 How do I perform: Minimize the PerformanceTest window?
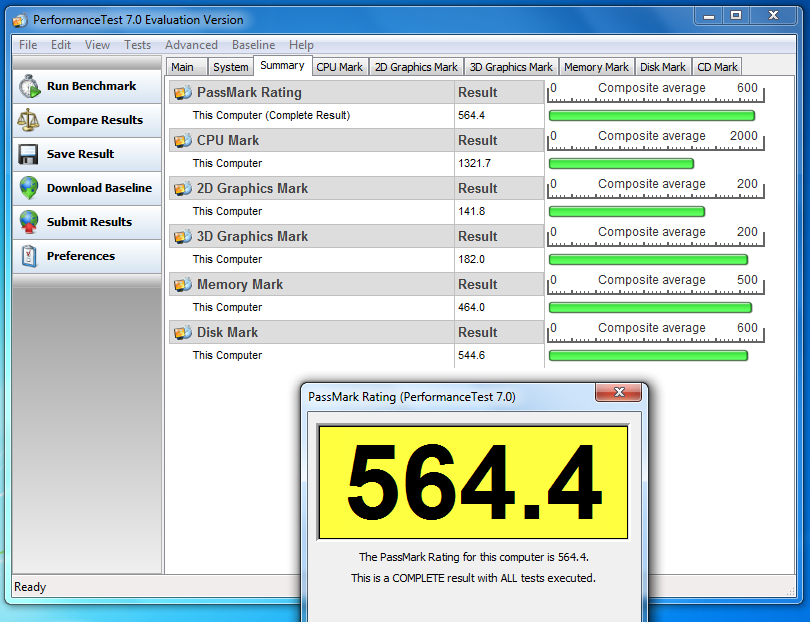tap(709, 16)
